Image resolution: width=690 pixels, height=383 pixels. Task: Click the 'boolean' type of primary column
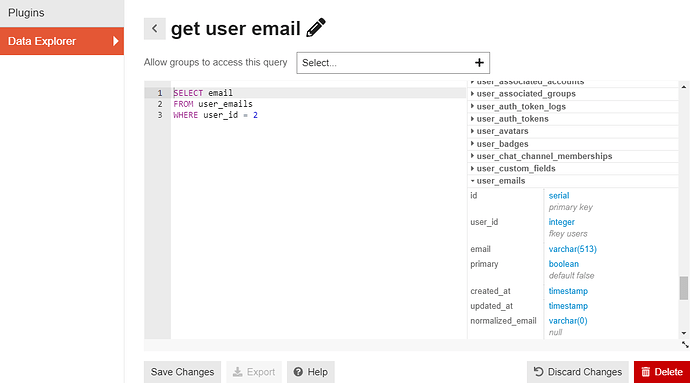pyautogui.click(x=564, y=264)
